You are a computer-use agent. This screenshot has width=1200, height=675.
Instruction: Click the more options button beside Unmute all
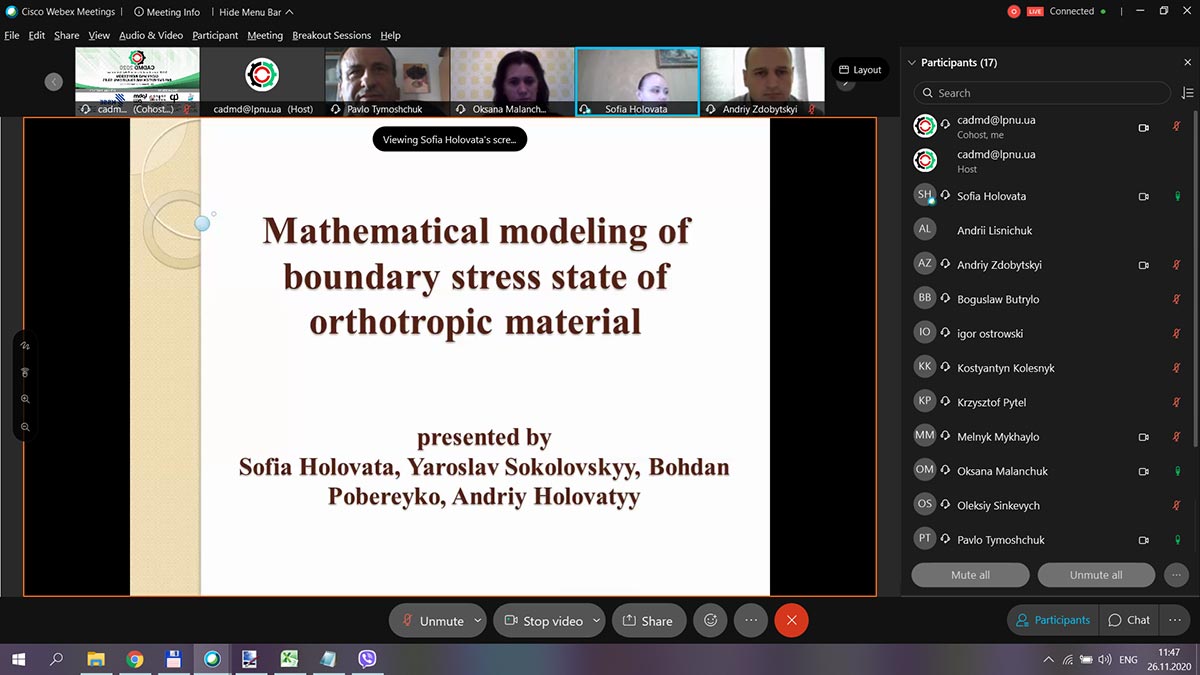click(x=1176, y=575)
